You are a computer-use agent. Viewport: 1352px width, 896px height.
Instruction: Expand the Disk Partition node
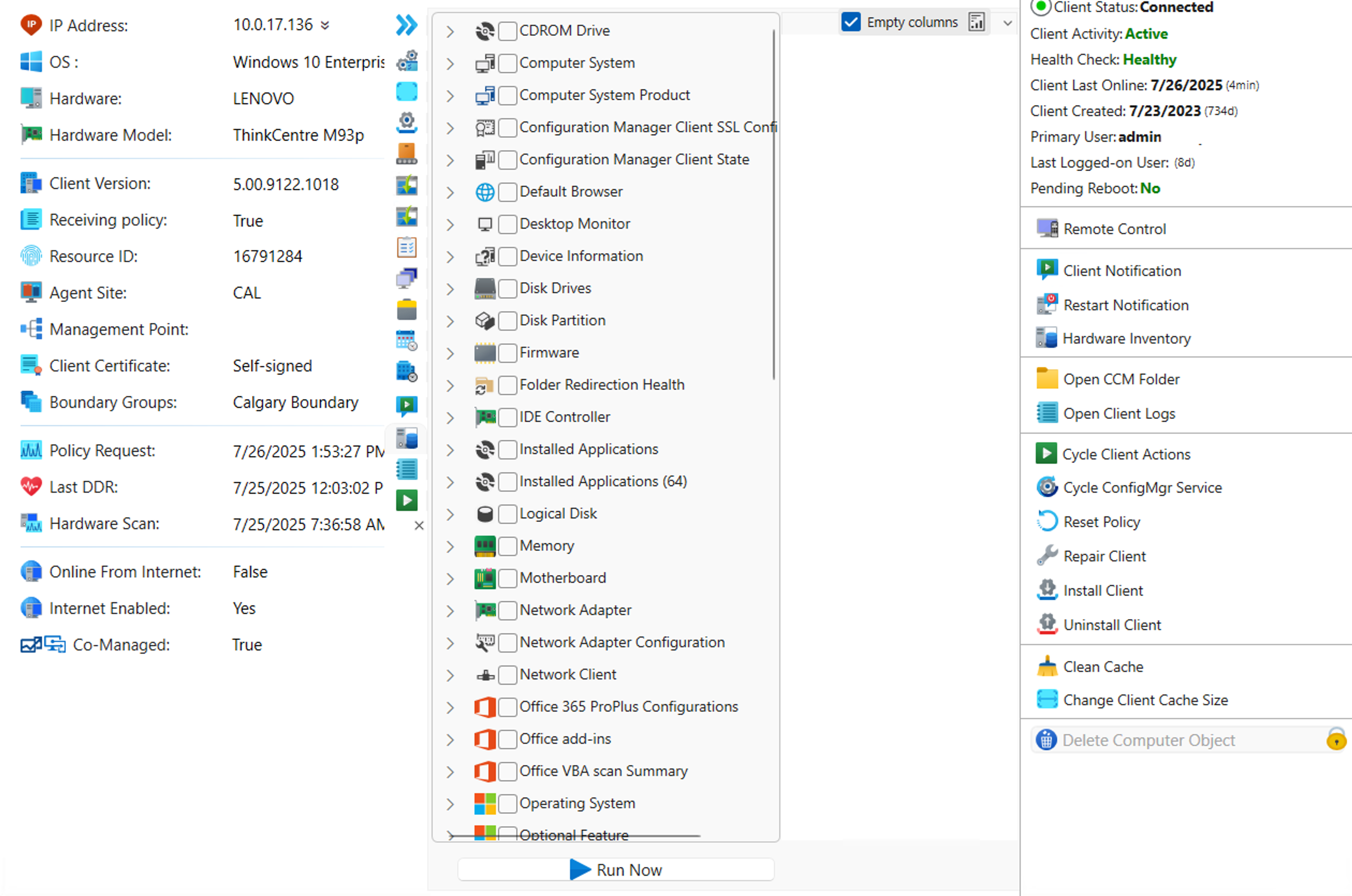(x=450, y=321)
